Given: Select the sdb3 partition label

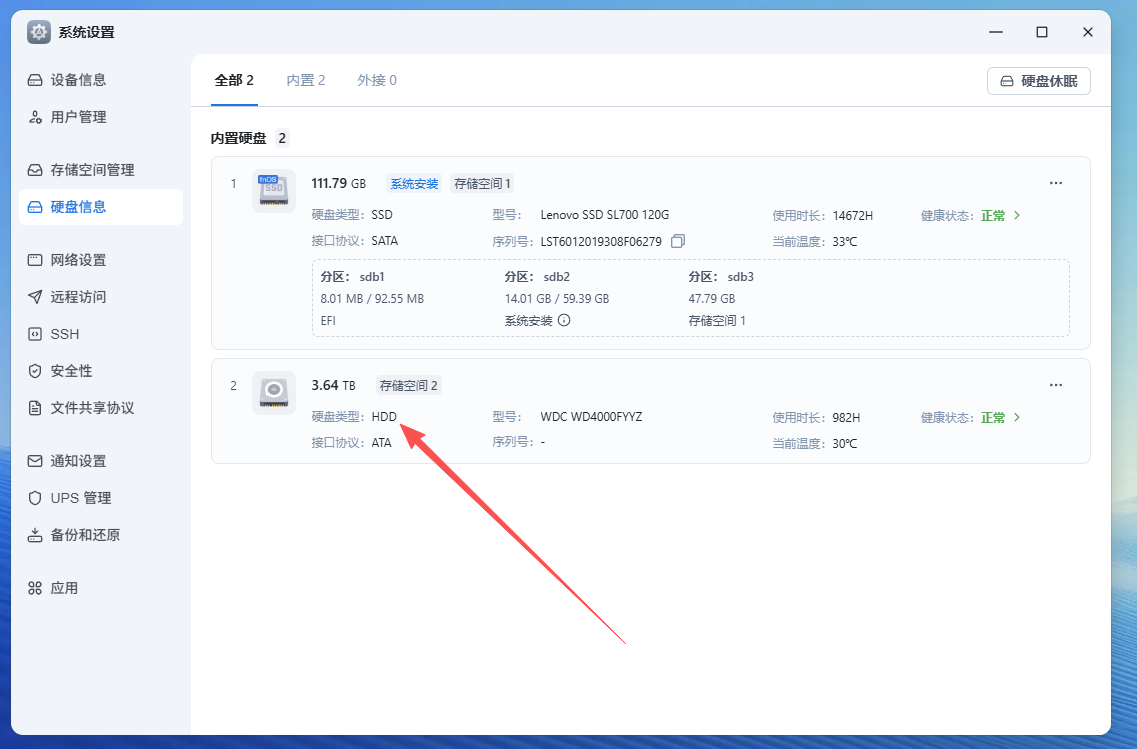Looking at the screenshot, I should click(x=741, y=277).
